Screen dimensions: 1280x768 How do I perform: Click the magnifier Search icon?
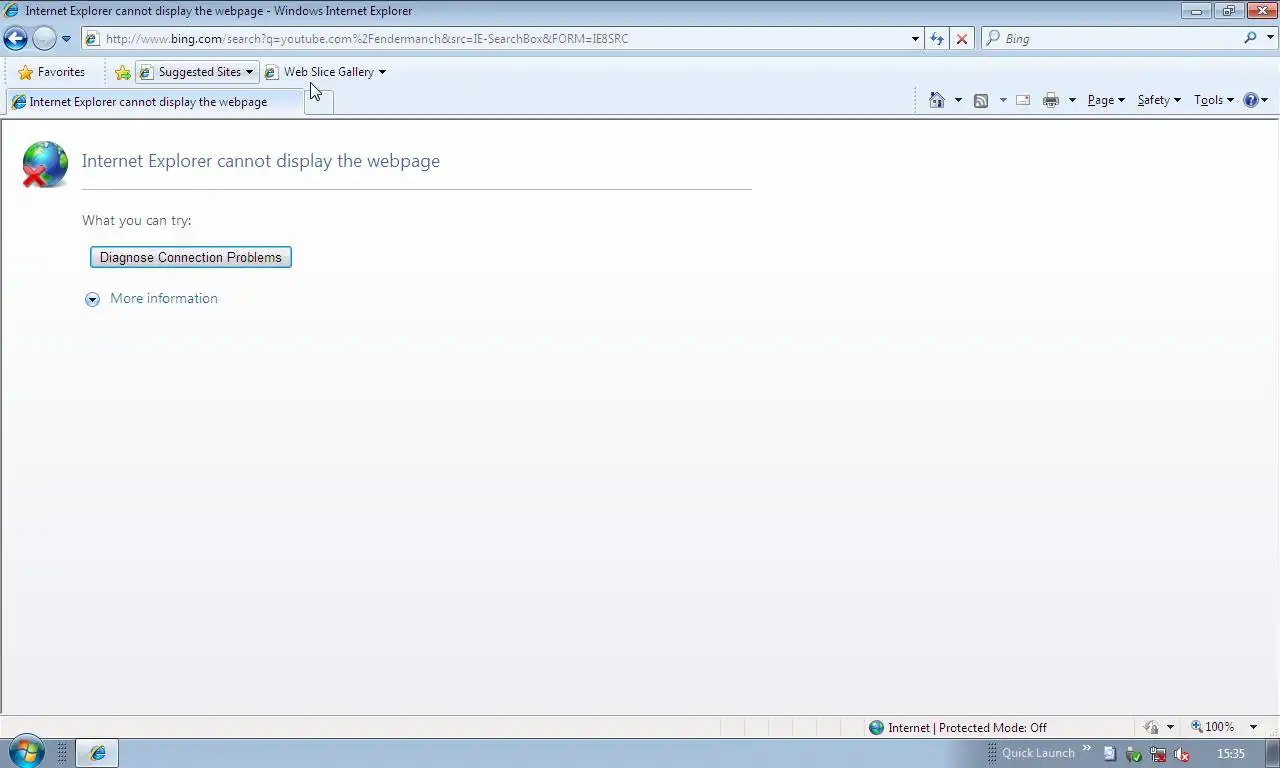[1250, 38]
